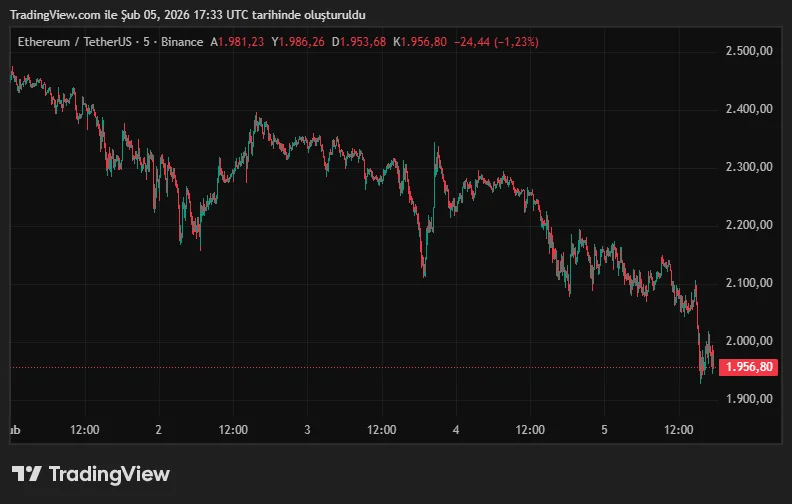This screenshot has width=792, height=504.
Task: Click the TradingView logo icon
Action: pos(26,474)
